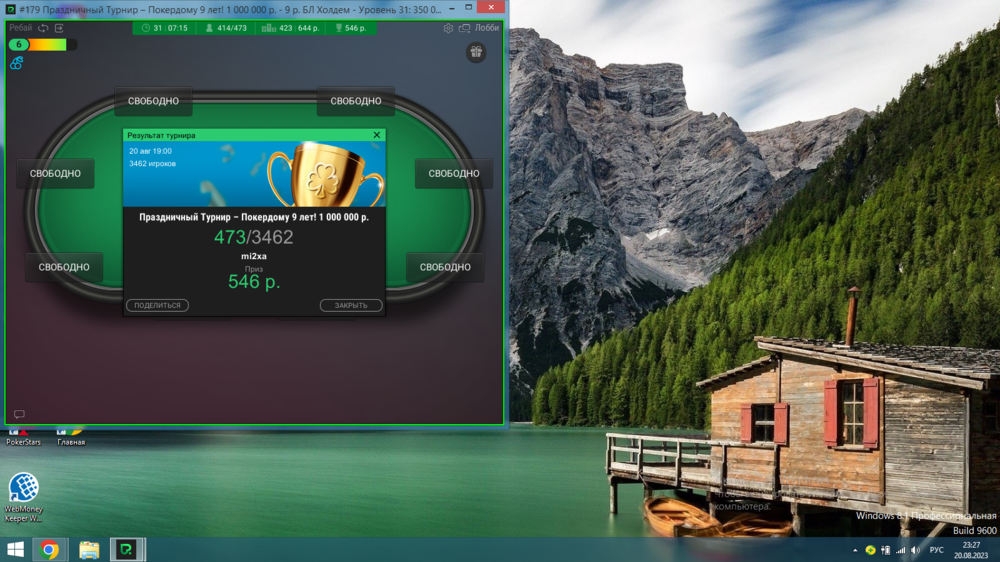
Task: Open the settings gear in poker window
Action: [448, 28]
